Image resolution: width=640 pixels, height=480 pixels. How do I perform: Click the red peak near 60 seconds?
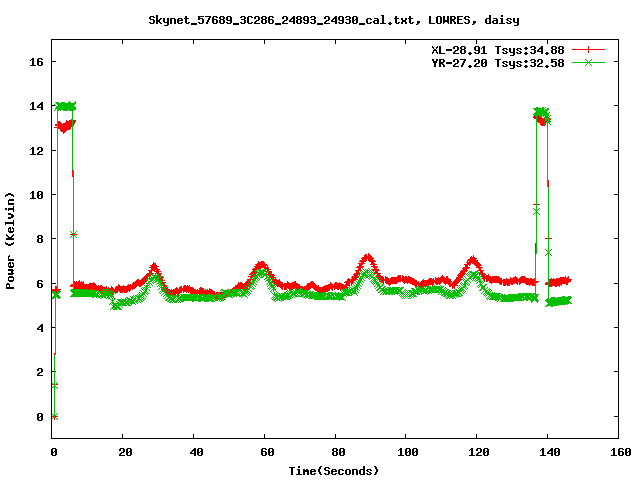pos(262,265)
